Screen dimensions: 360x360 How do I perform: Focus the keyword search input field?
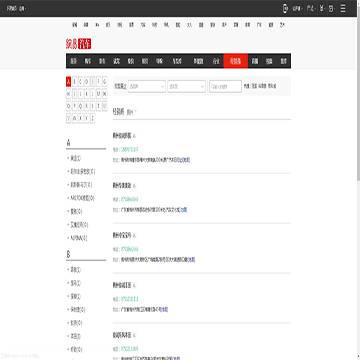click(x=225, y=86)
